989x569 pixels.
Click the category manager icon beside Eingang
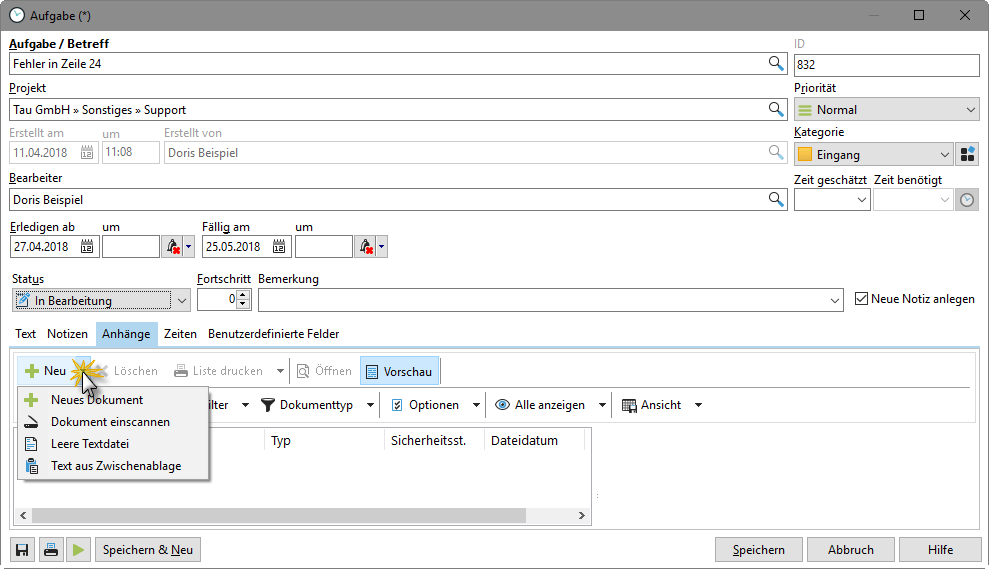(x=968, y=154)
